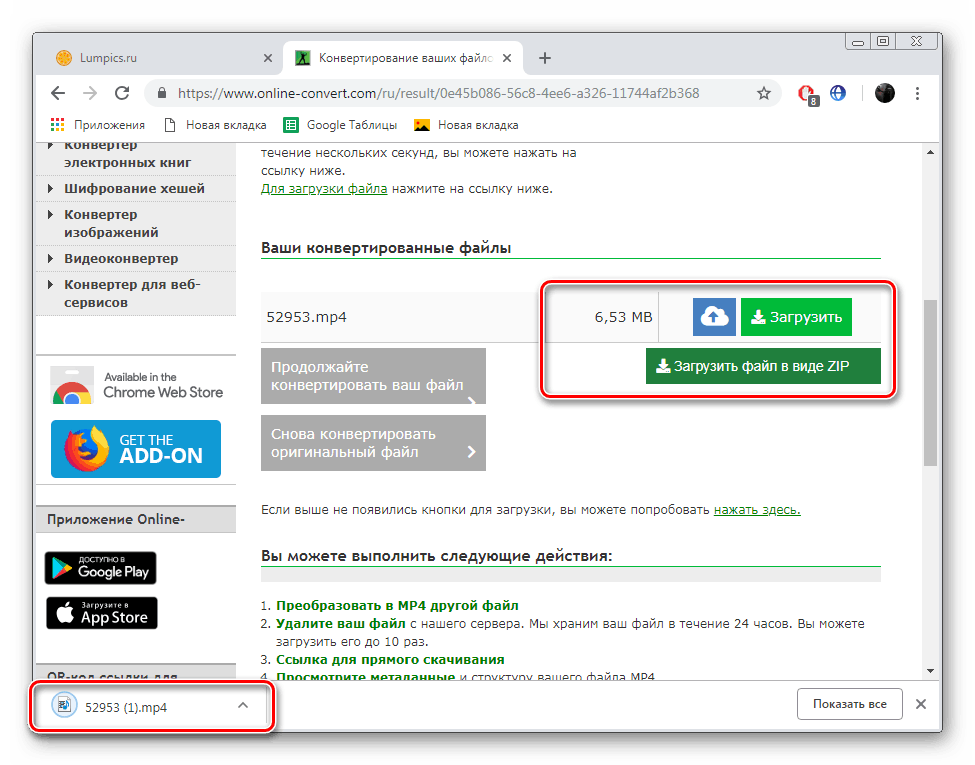Click the green Загрузить button
Image resolution: width=975 pixels, height=765 pixels.
click(796, 316)
